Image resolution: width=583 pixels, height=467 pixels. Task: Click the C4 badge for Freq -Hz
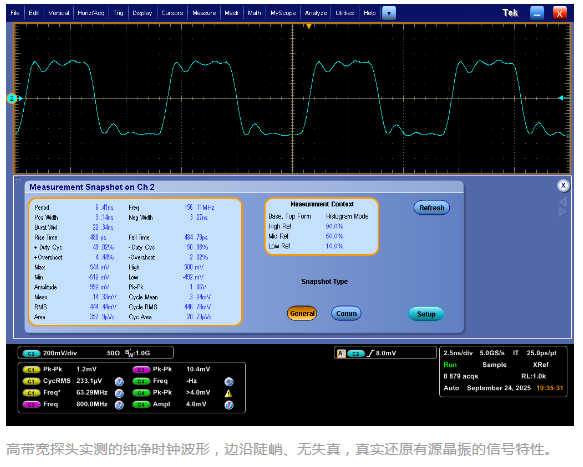tap(141, 381)
